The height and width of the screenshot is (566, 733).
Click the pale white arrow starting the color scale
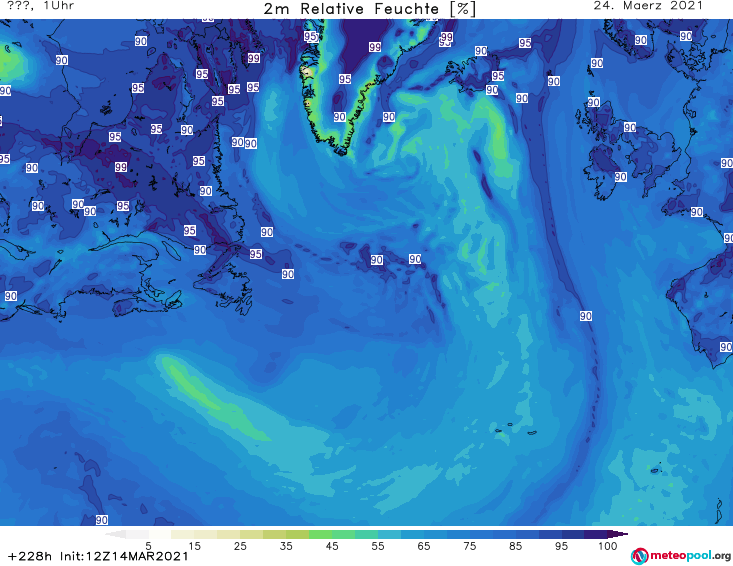pos(115,534)
